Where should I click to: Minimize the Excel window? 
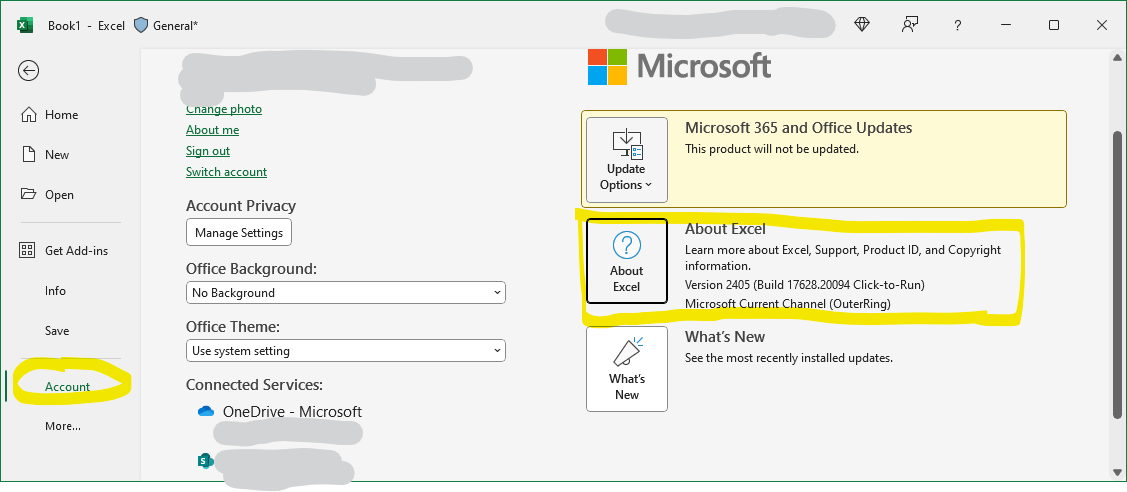(x=1005, y=25)
